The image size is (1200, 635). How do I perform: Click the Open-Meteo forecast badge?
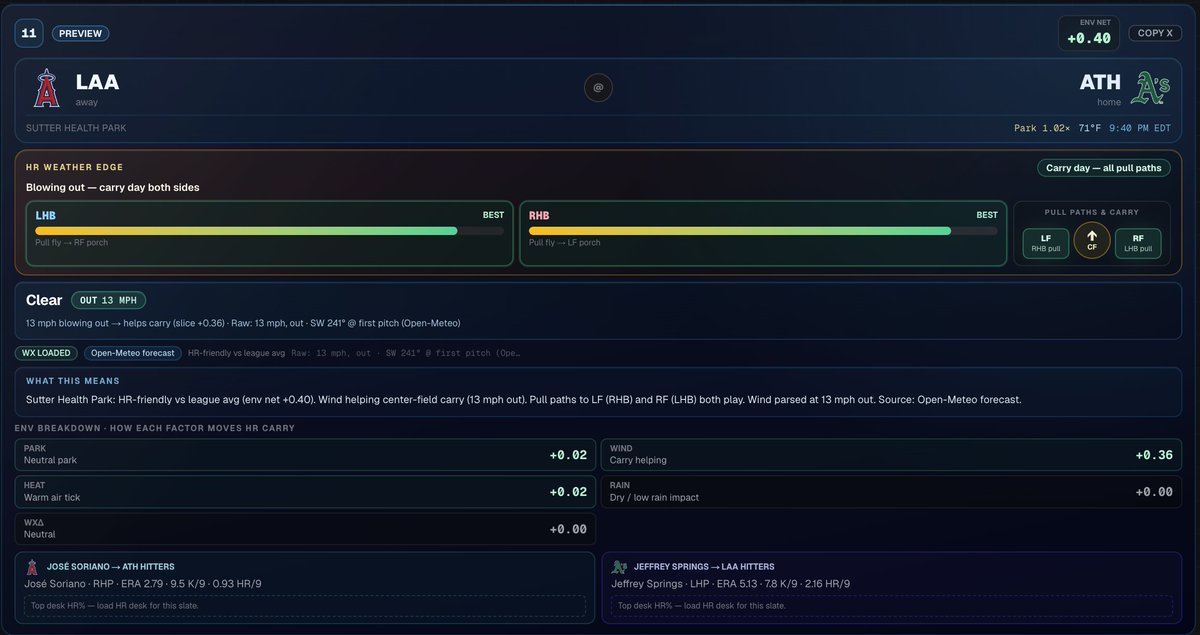133,353
